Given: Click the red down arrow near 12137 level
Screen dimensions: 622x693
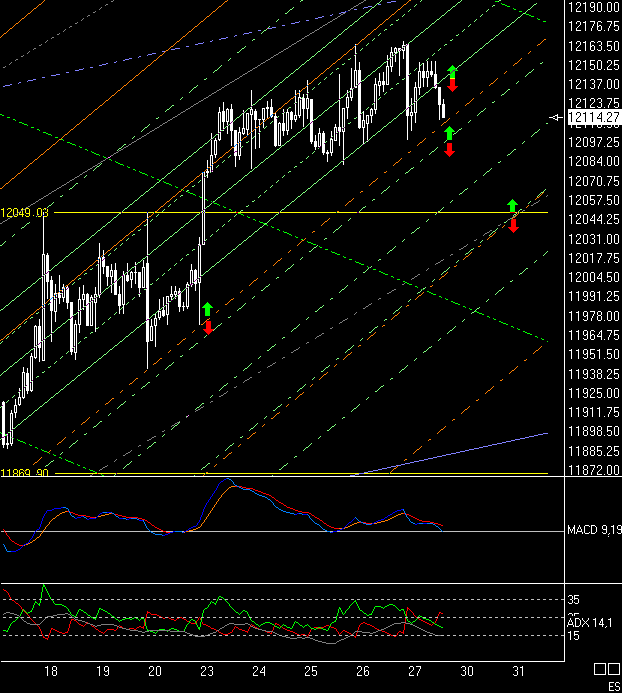Looking at the screenshot, I should (x=452, y=84).
